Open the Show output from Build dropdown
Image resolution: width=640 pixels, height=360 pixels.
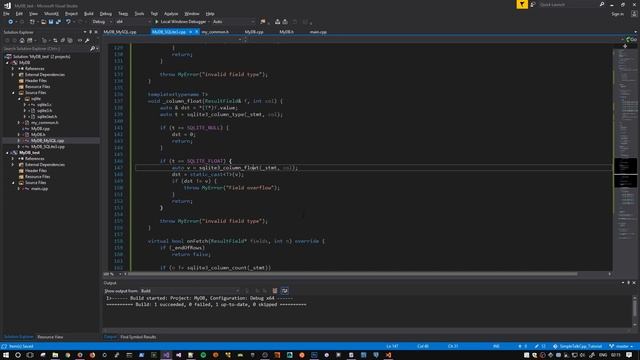point(190,291)
